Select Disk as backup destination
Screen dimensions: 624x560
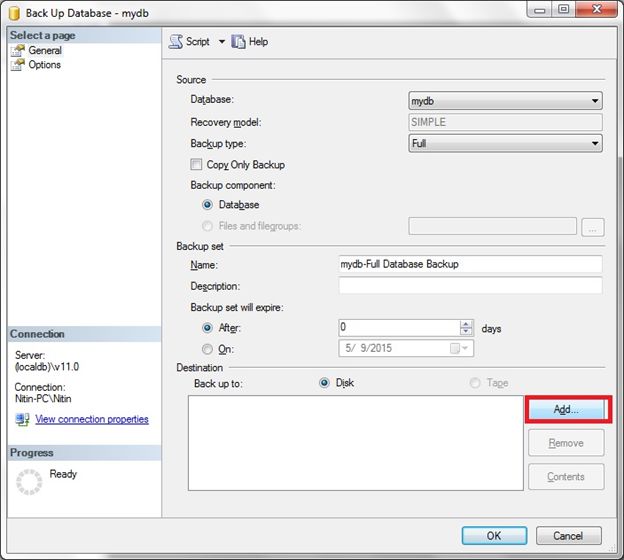tap(324, 383)
